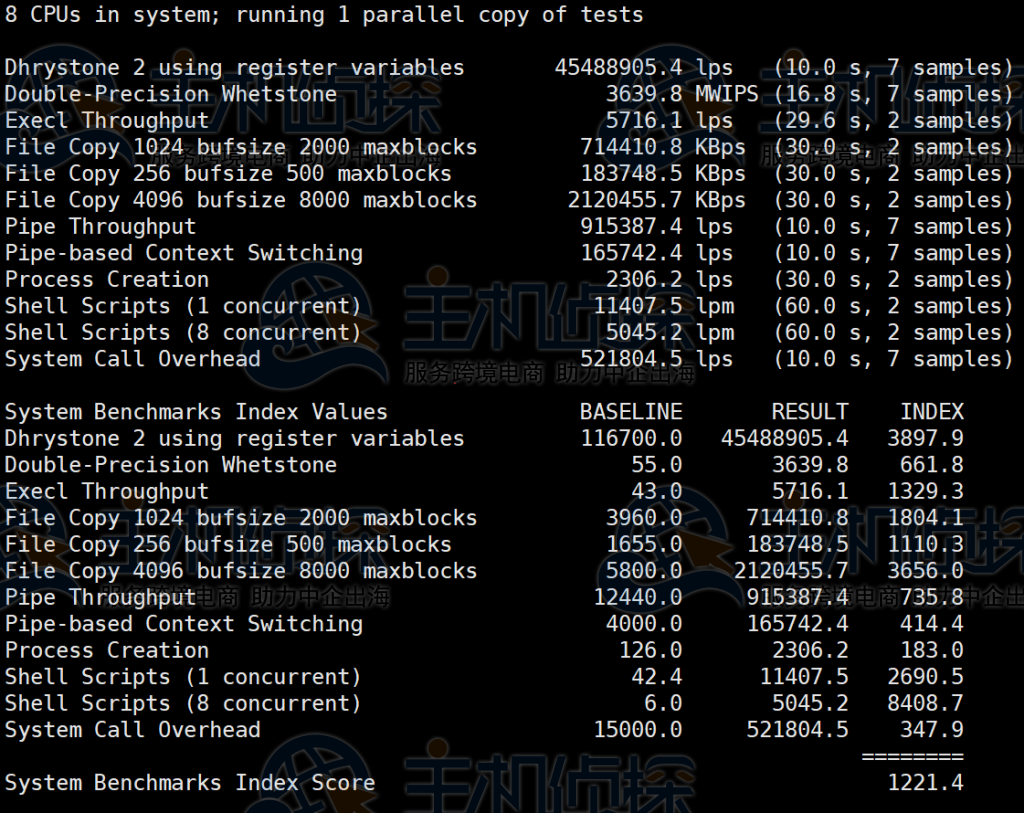Click the Shell Scripts (1 concurrent) baseline 42.4
Screen dimensions: 1024x813
tap(656, 677)
